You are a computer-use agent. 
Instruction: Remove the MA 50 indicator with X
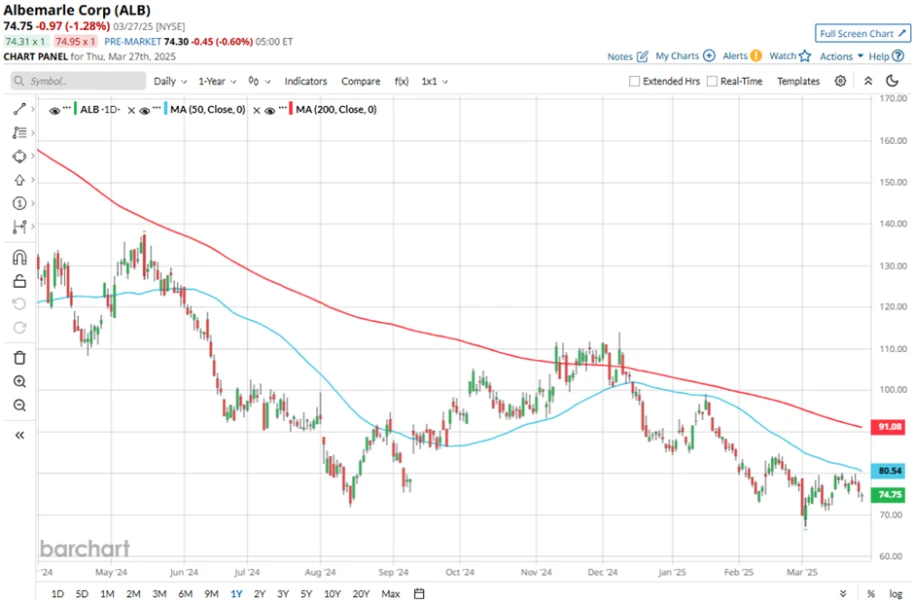(256, 110)
